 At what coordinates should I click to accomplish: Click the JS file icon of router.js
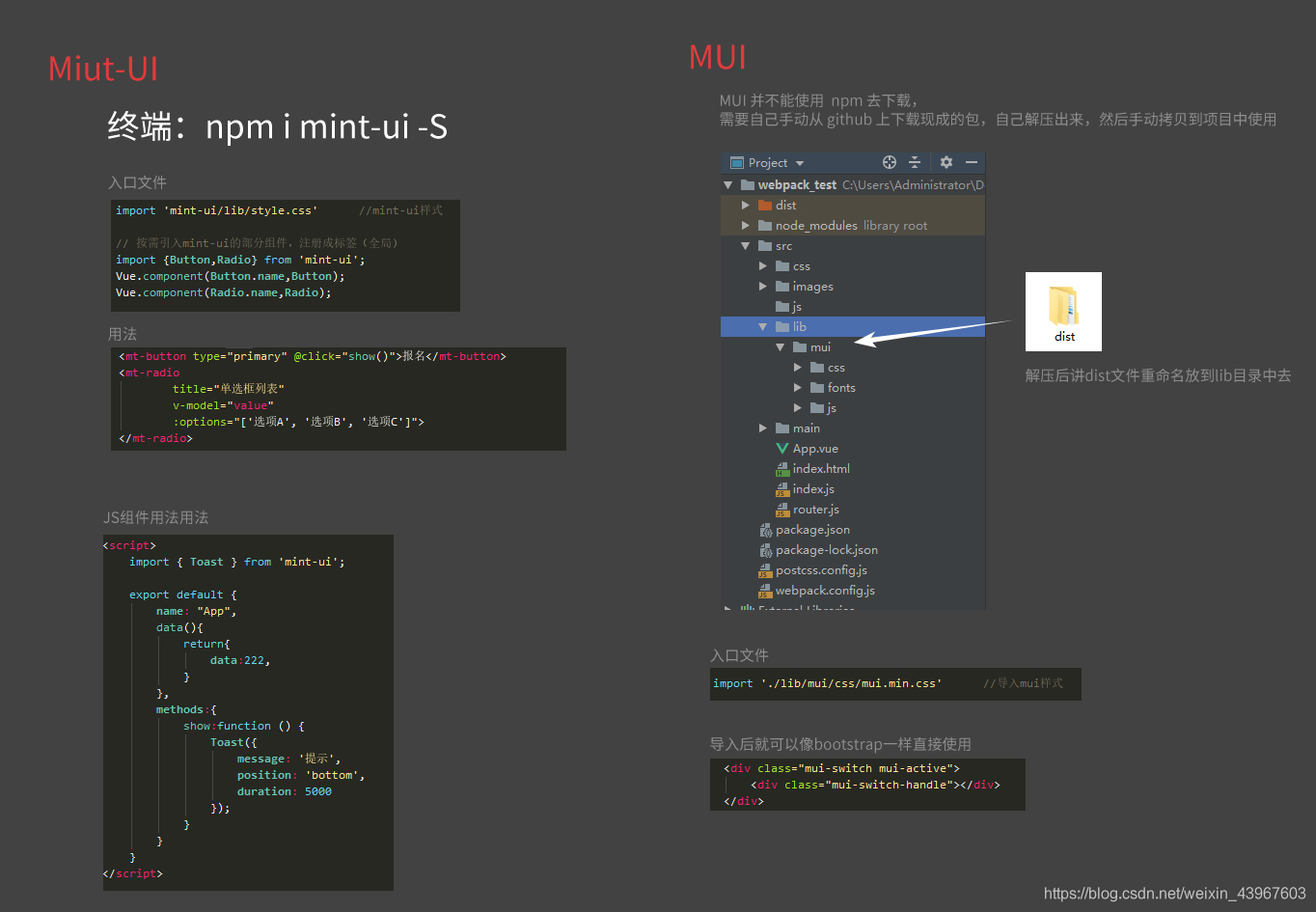tap(782, 510)
